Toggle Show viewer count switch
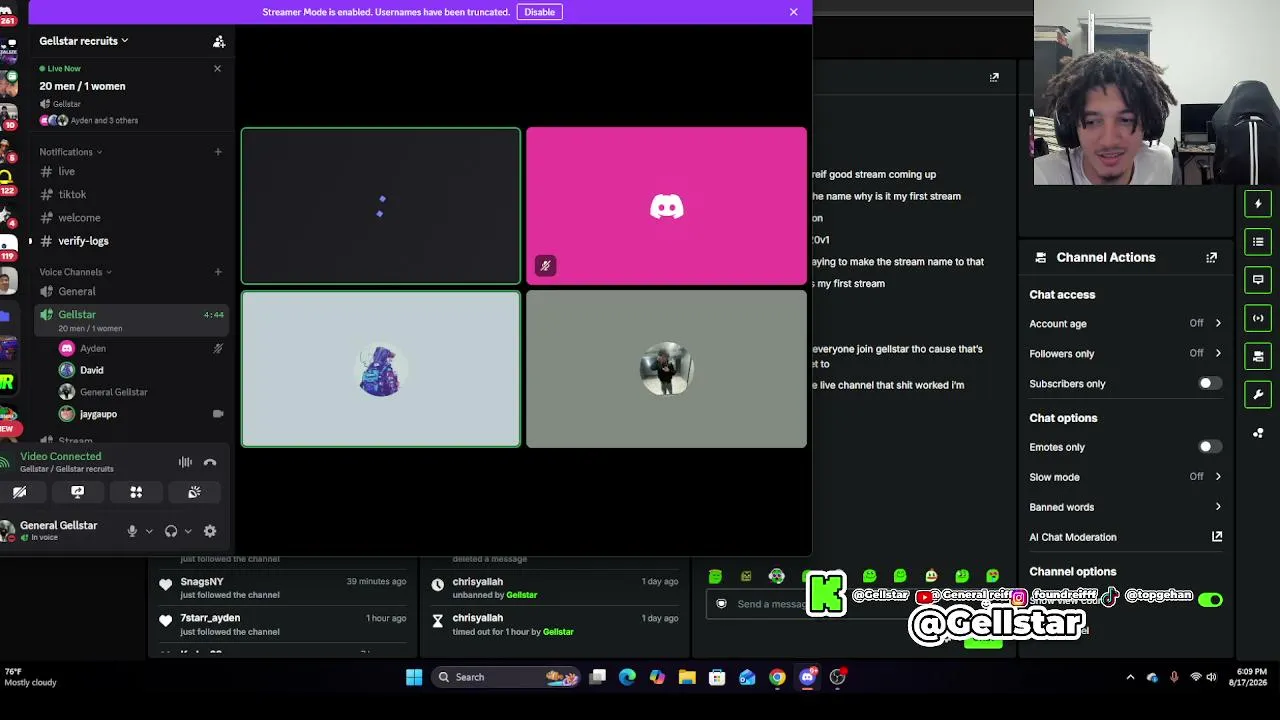The image size is (1280, 720). pyautogui.click(x=1210, y=600)
